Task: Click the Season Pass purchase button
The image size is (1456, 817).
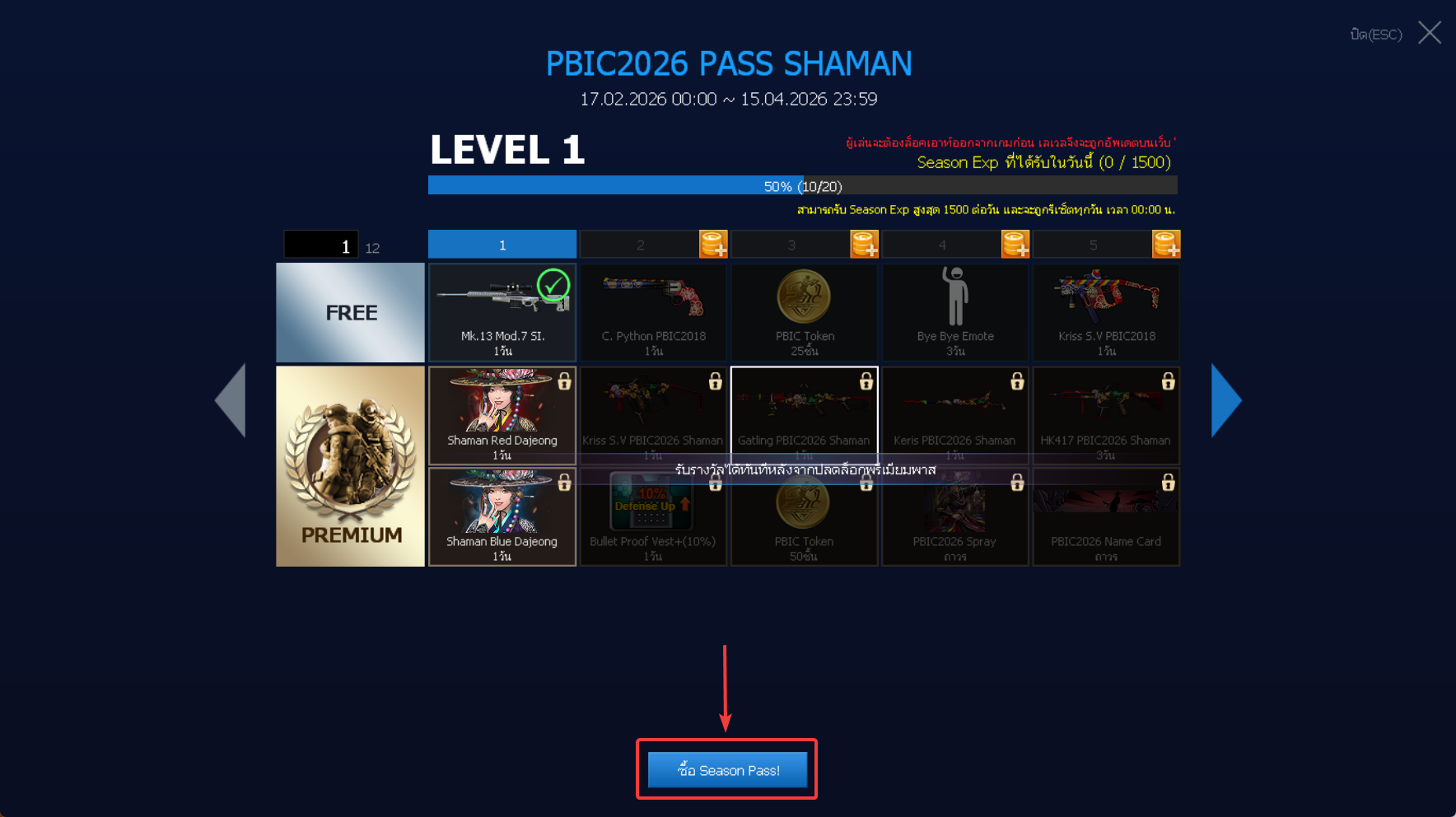Action: pos(727,770)
